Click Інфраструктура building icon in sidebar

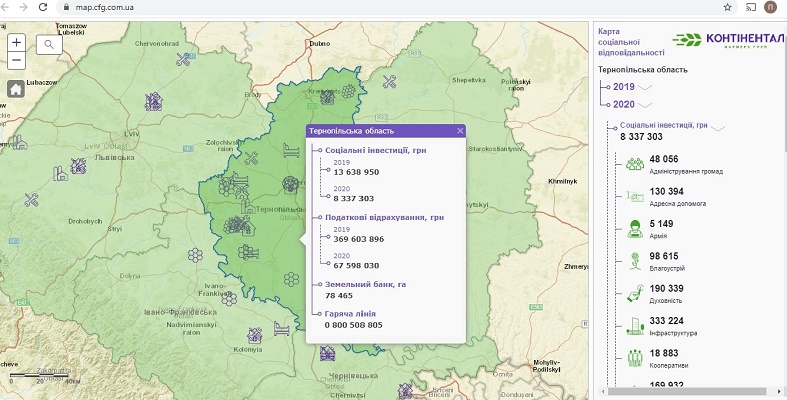tap(635, 326)
